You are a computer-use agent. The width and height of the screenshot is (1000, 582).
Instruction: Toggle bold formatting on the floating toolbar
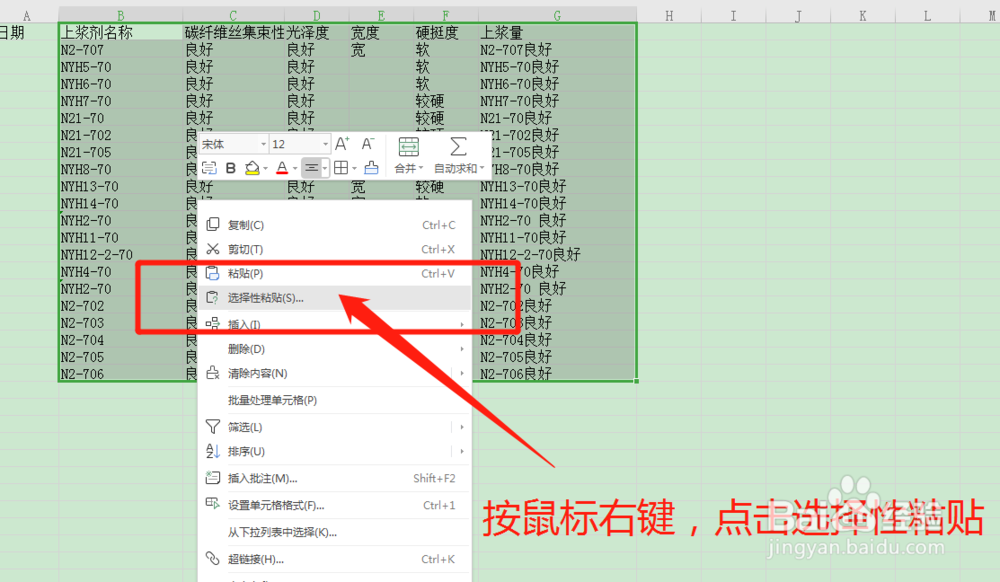(229, 168)
